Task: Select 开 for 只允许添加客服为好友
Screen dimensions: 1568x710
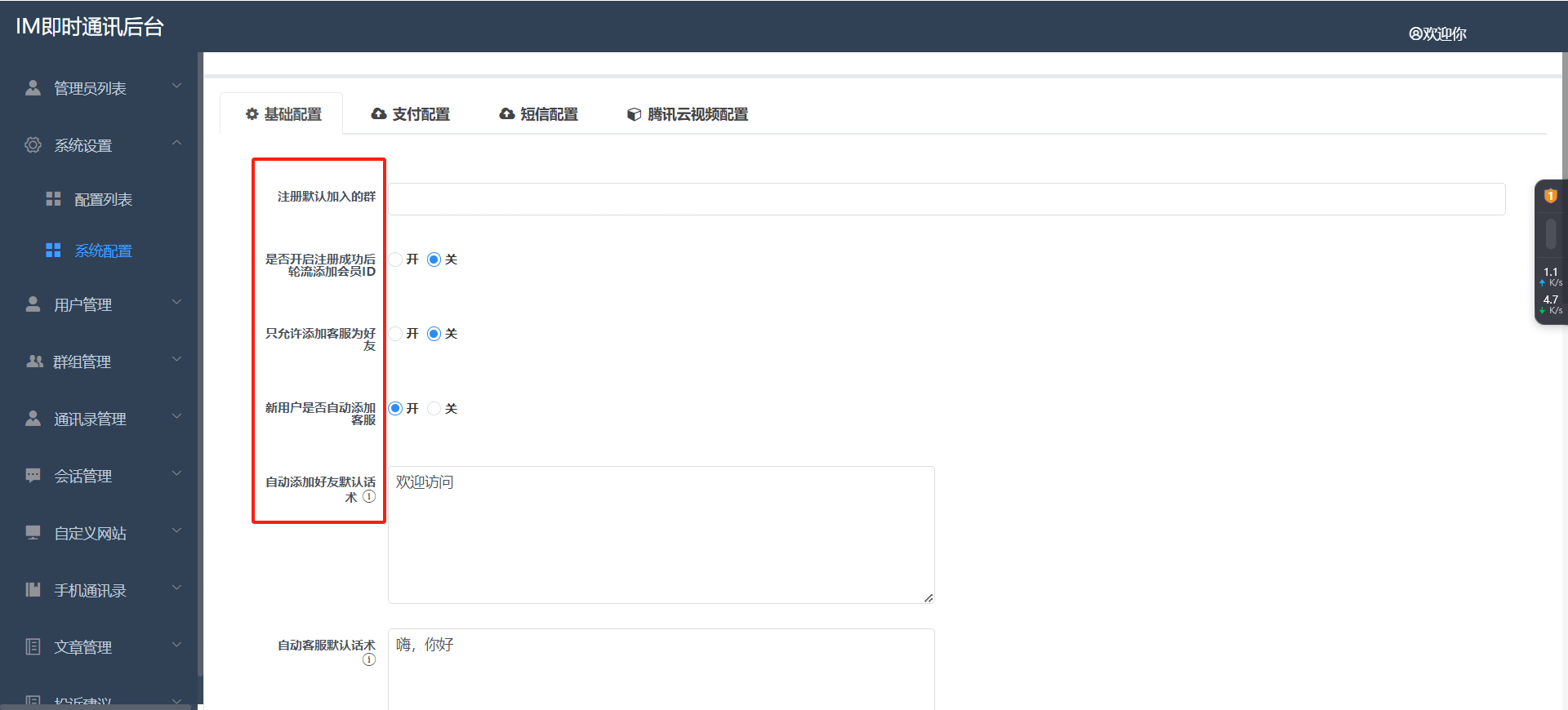Action: [x=396, y=334]
